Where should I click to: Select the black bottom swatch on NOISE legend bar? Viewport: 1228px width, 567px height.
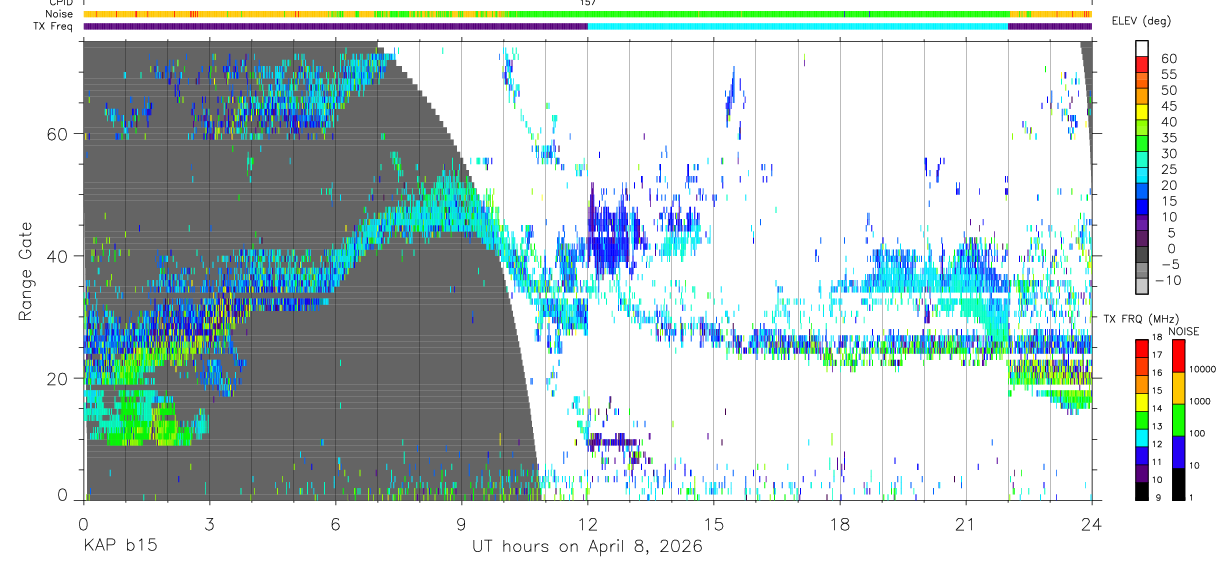(1179, 482)
